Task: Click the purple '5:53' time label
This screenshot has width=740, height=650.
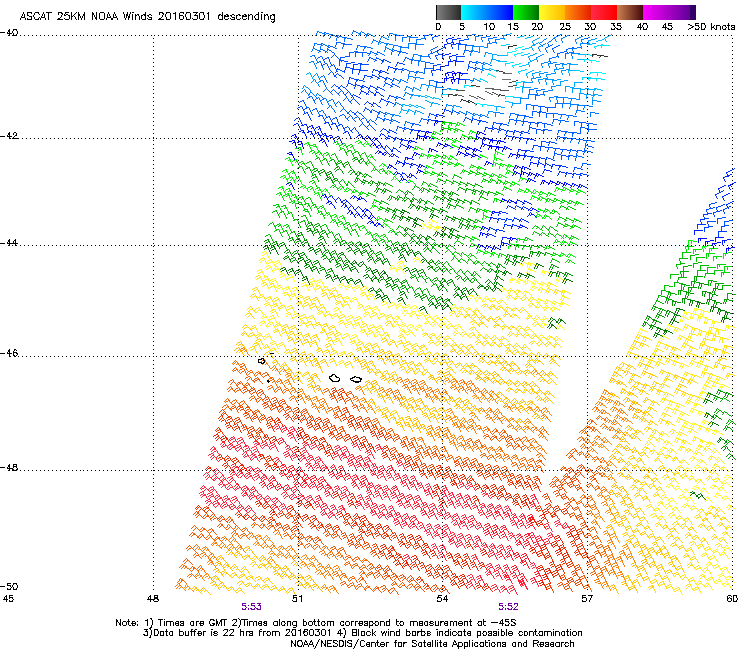Action: tap(251, 607)
